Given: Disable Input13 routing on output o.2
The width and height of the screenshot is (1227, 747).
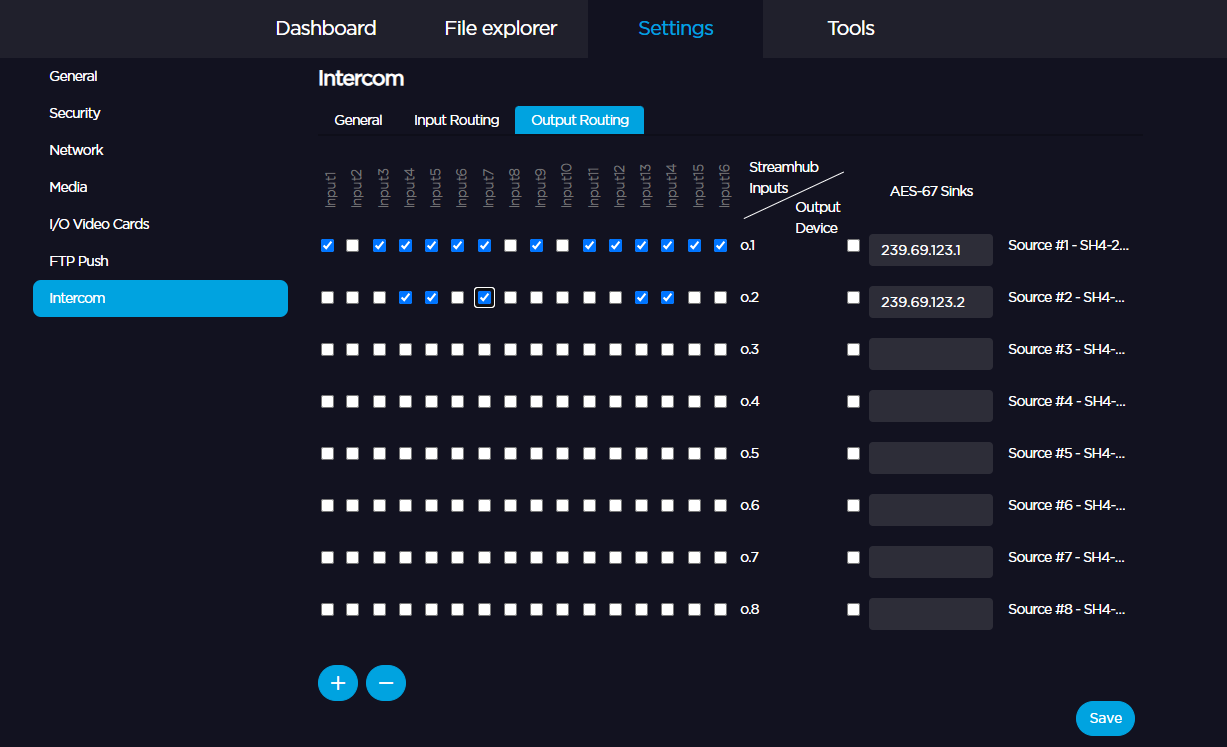Looking at the screenshot, I should coord(641,297).
